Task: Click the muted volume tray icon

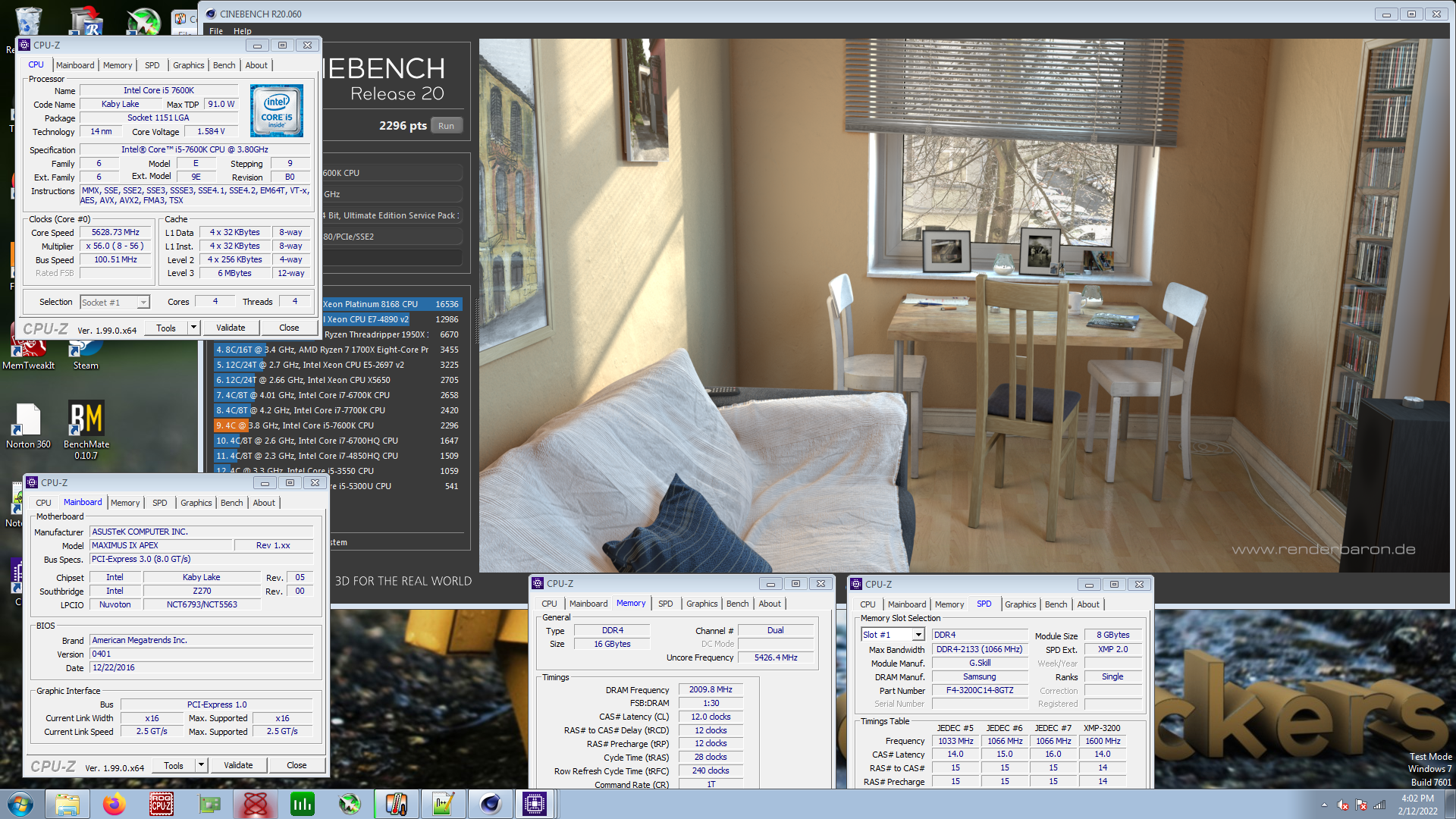Action: 1343,805
